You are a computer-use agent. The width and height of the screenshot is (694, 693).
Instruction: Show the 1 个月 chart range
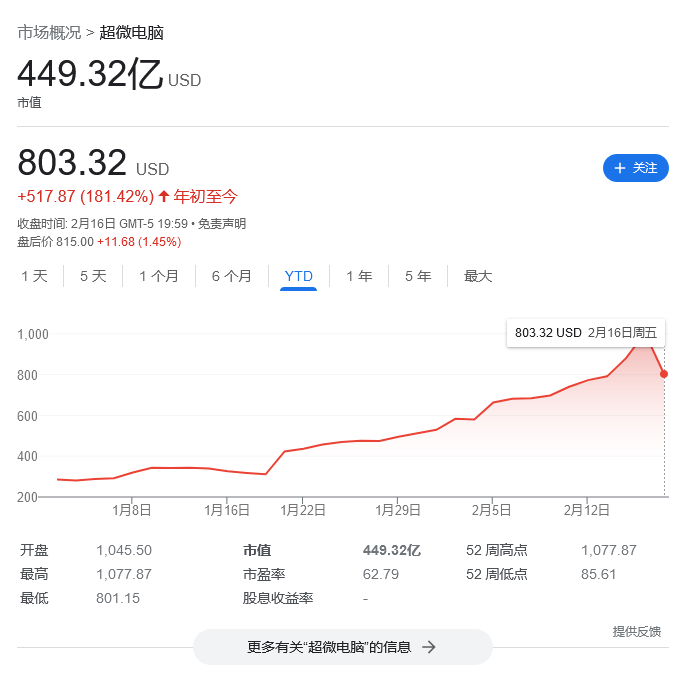(159, 276)
